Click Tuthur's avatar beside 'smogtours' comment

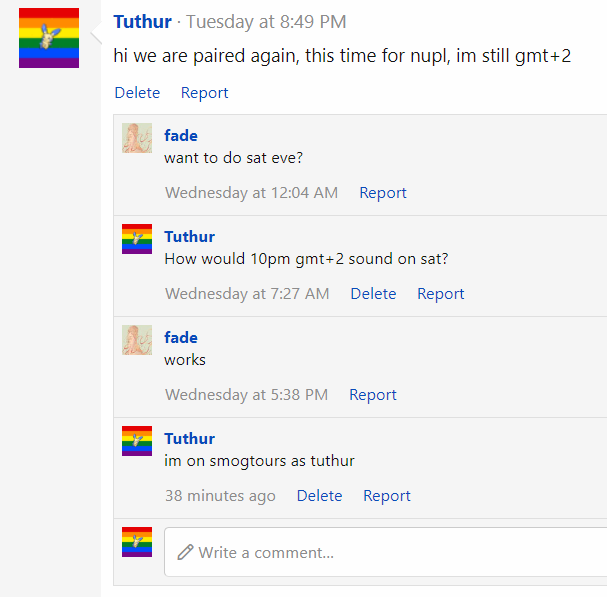pyautogui.click(x=137, y=441)
